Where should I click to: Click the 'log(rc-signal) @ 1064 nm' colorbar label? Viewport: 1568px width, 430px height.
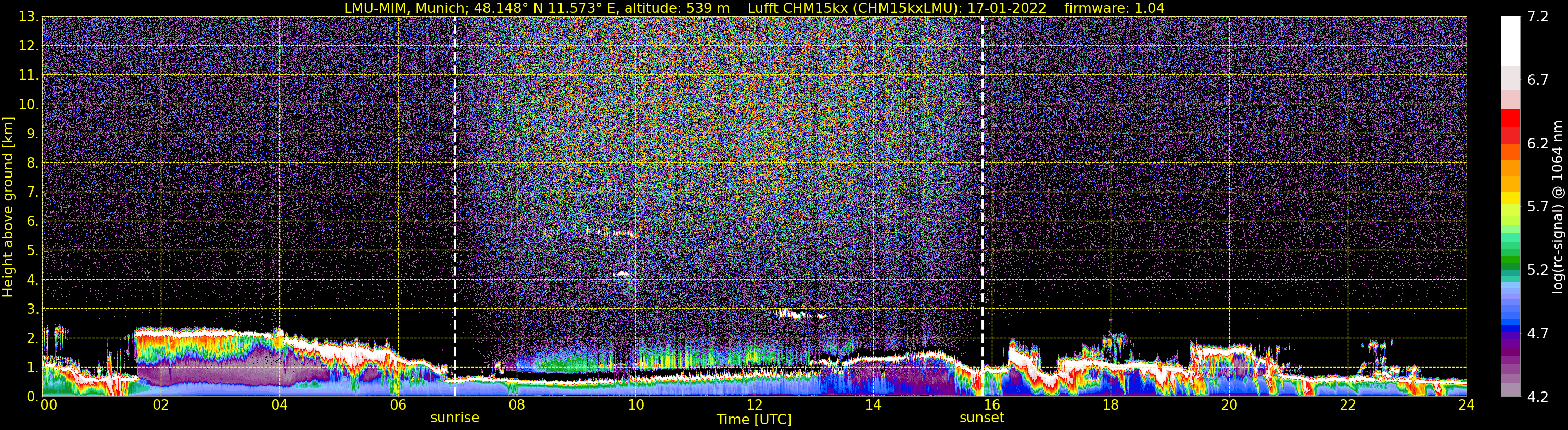coord(1557,207)
